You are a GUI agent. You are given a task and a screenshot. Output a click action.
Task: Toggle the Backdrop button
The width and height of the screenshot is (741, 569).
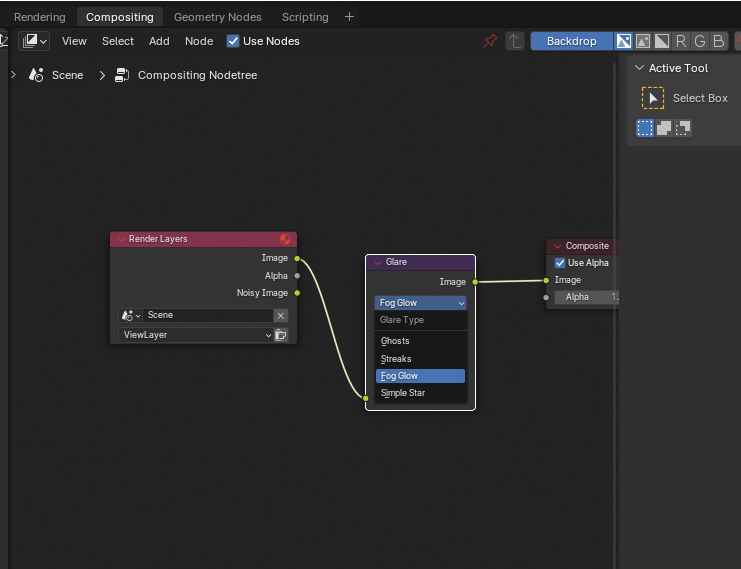(x=571, y=41)
